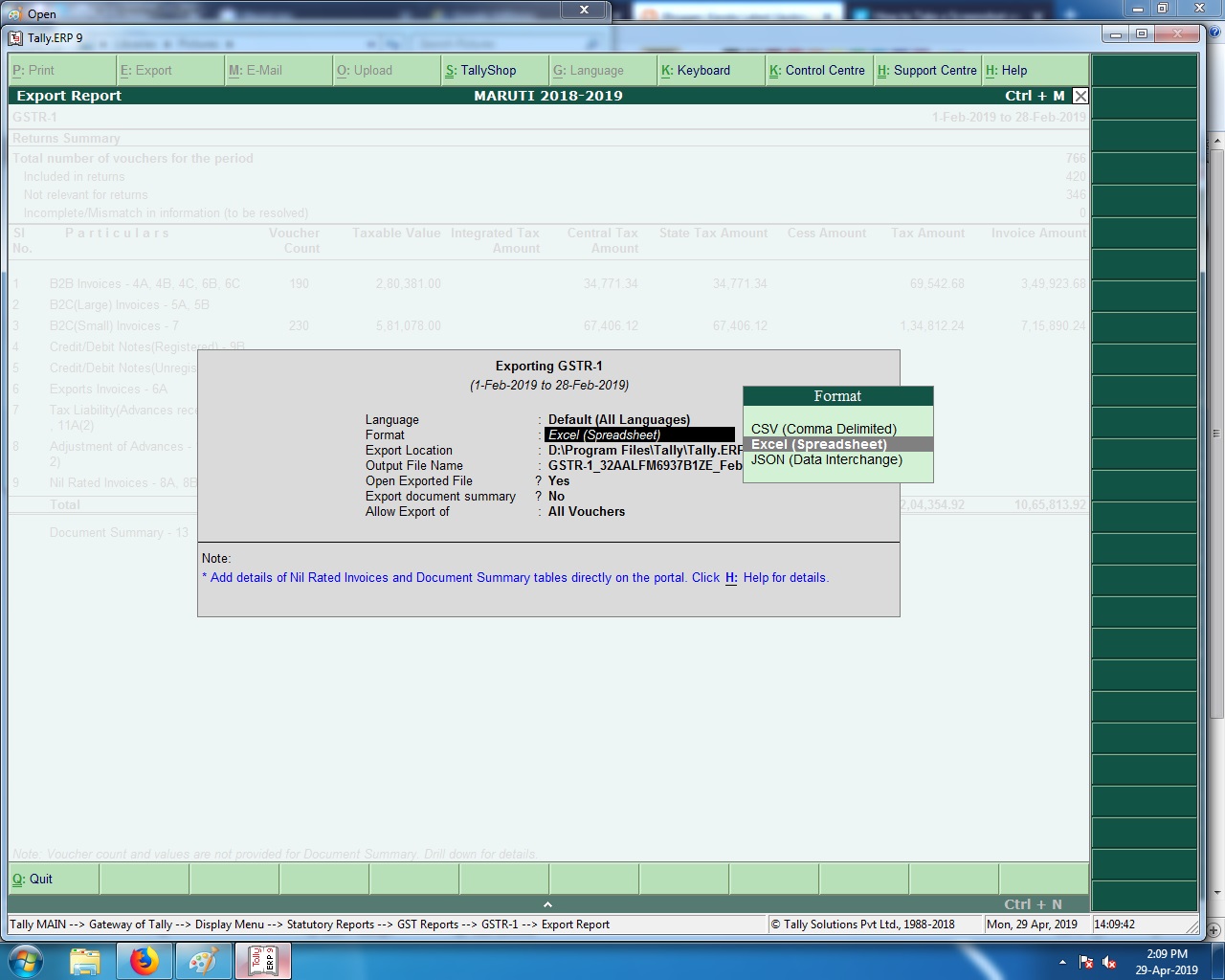Click the Tally MAIN breadcrumb path
Screen dimensions: 1225x980
coord(309,924)
